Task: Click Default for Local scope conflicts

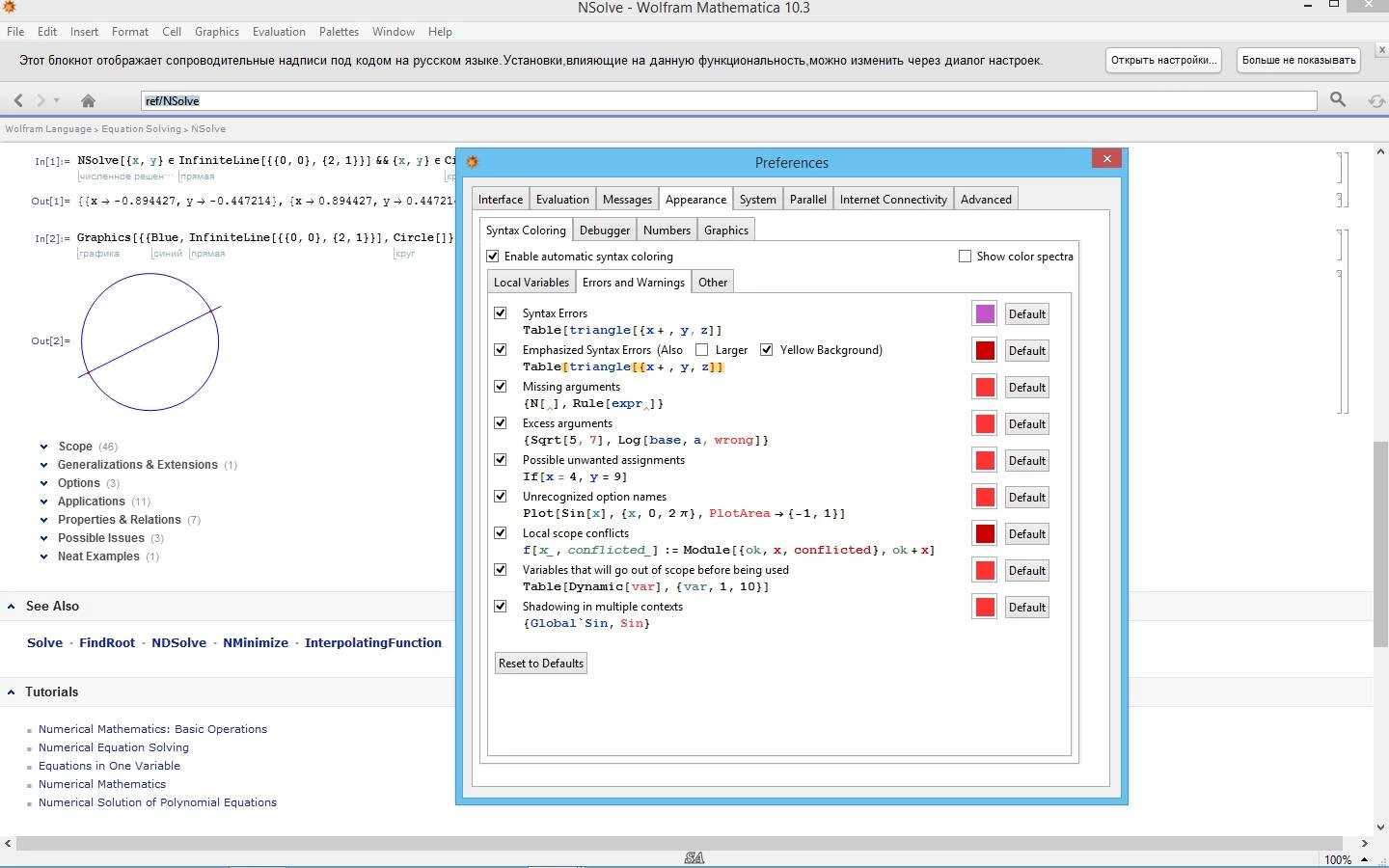Action: pos(1026,534)
